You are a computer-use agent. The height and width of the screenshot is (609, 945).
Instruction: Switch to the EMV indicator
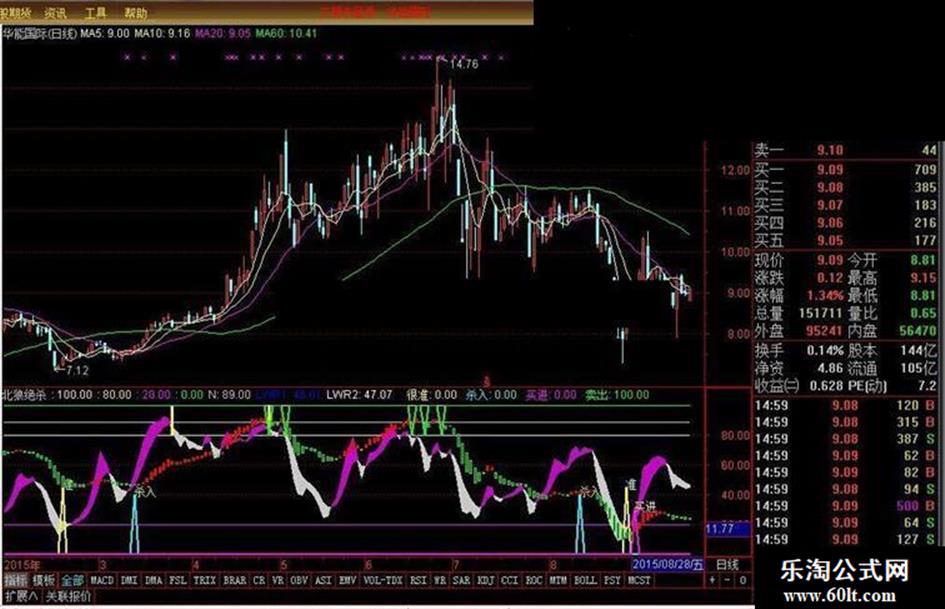347,580
